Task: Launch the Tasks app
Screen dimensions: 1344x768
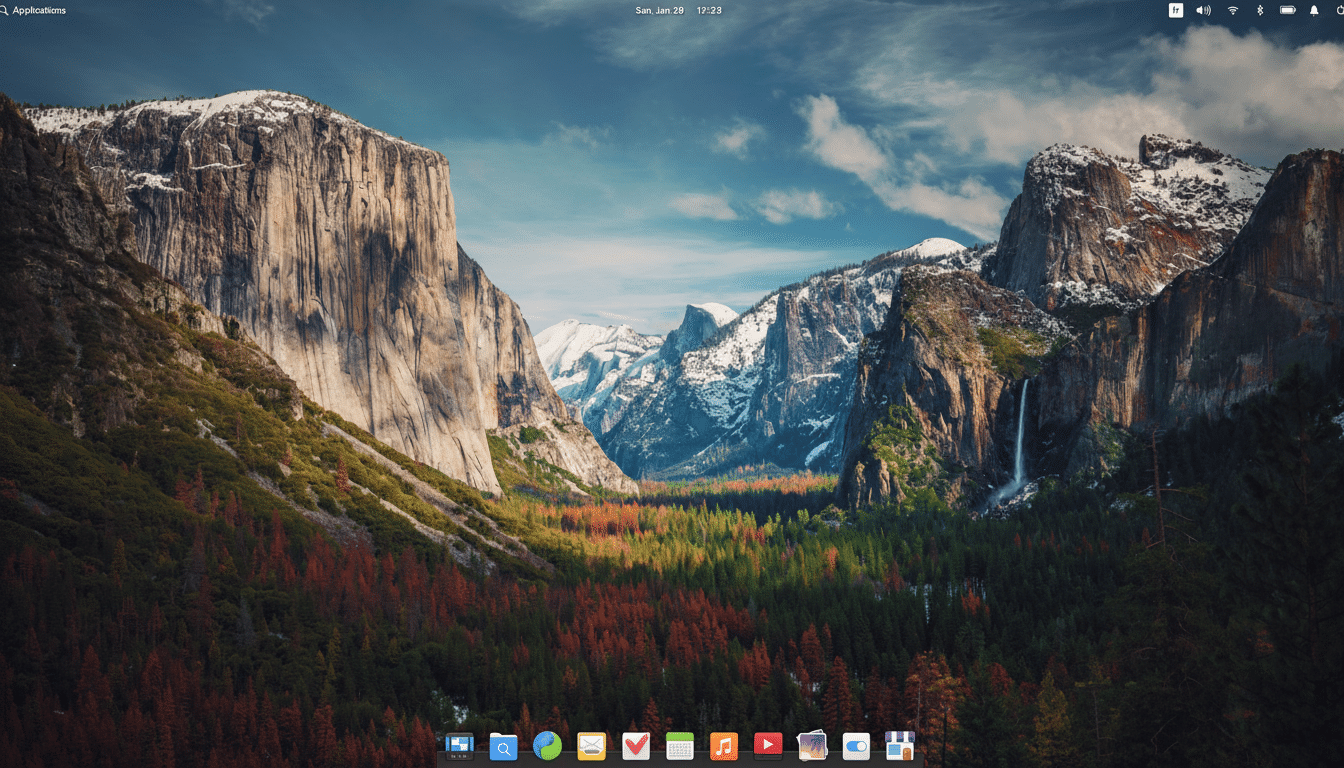Action: pyautogui.click(x=637, y=745)
